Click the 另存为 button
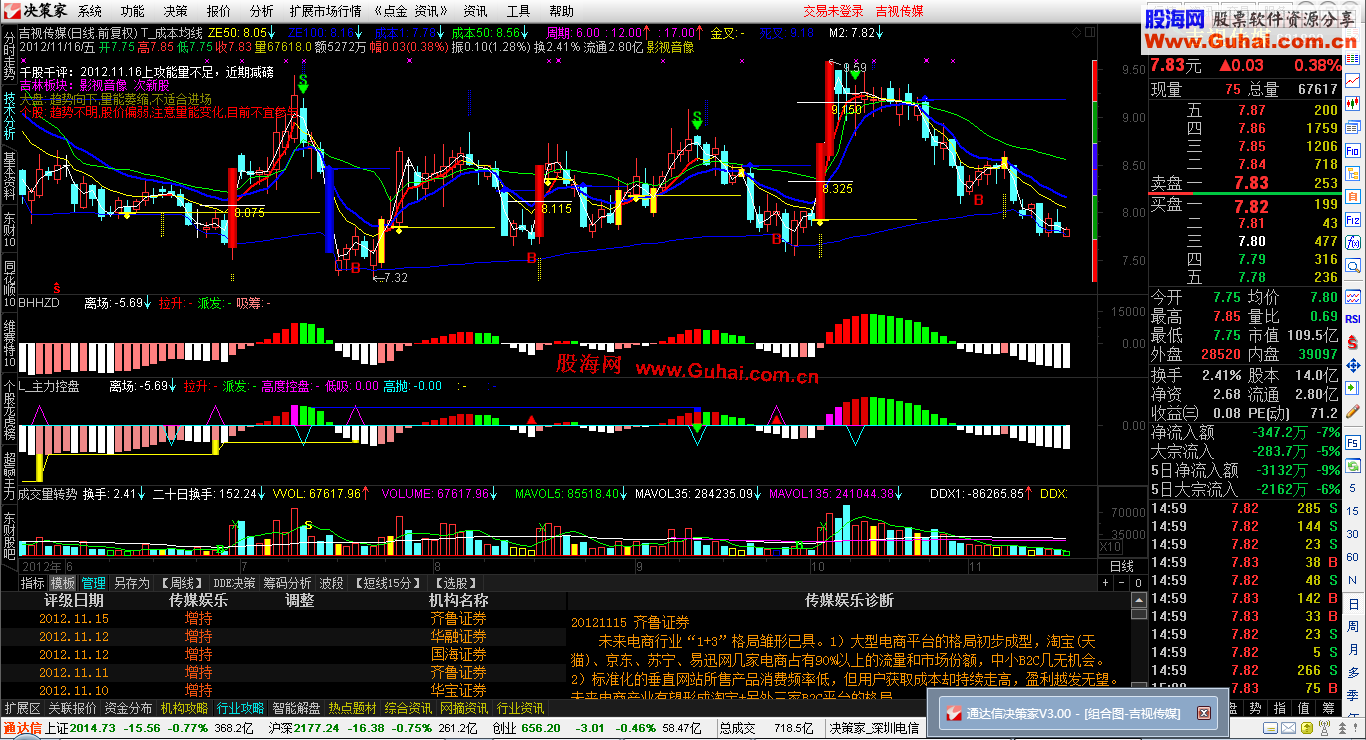Image resolution: width=1366 pixels, height=740 pixels. point(131,582)
